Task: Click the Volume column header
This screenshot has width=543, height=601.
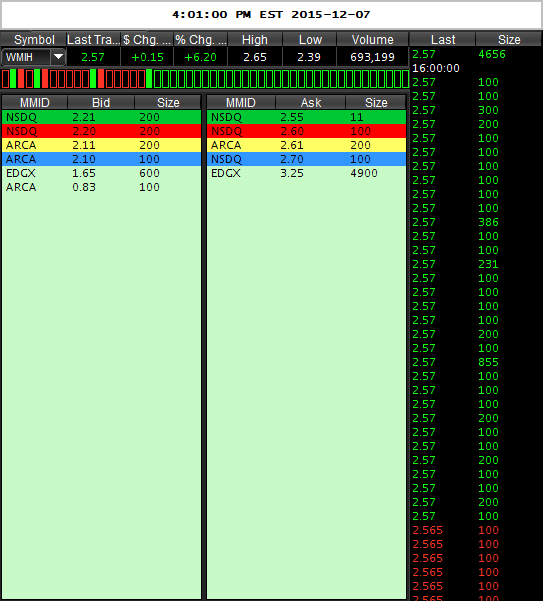Action: coord(372,39)
